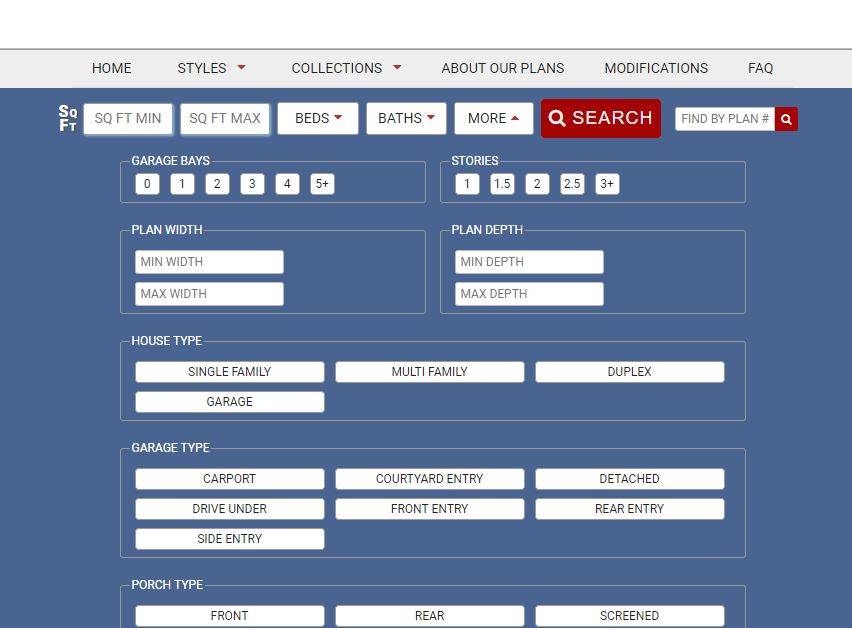
Task: Open the FAQ page
Action: click(x=760, y=68)
